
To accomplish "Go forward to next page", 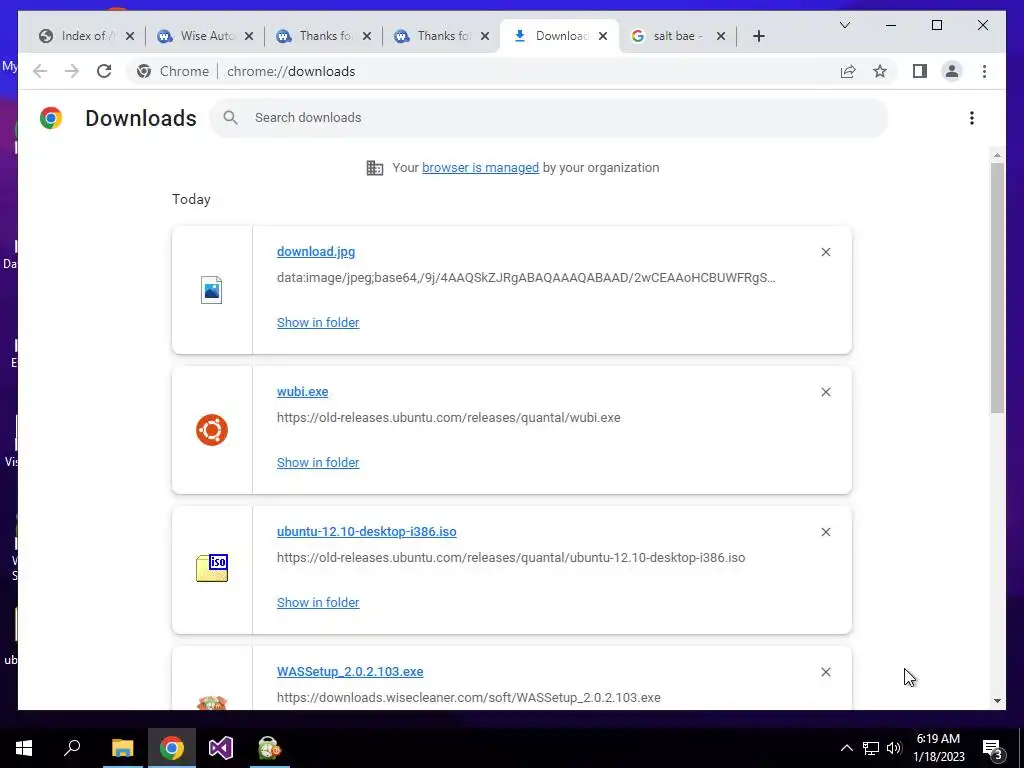I will 72,71.
